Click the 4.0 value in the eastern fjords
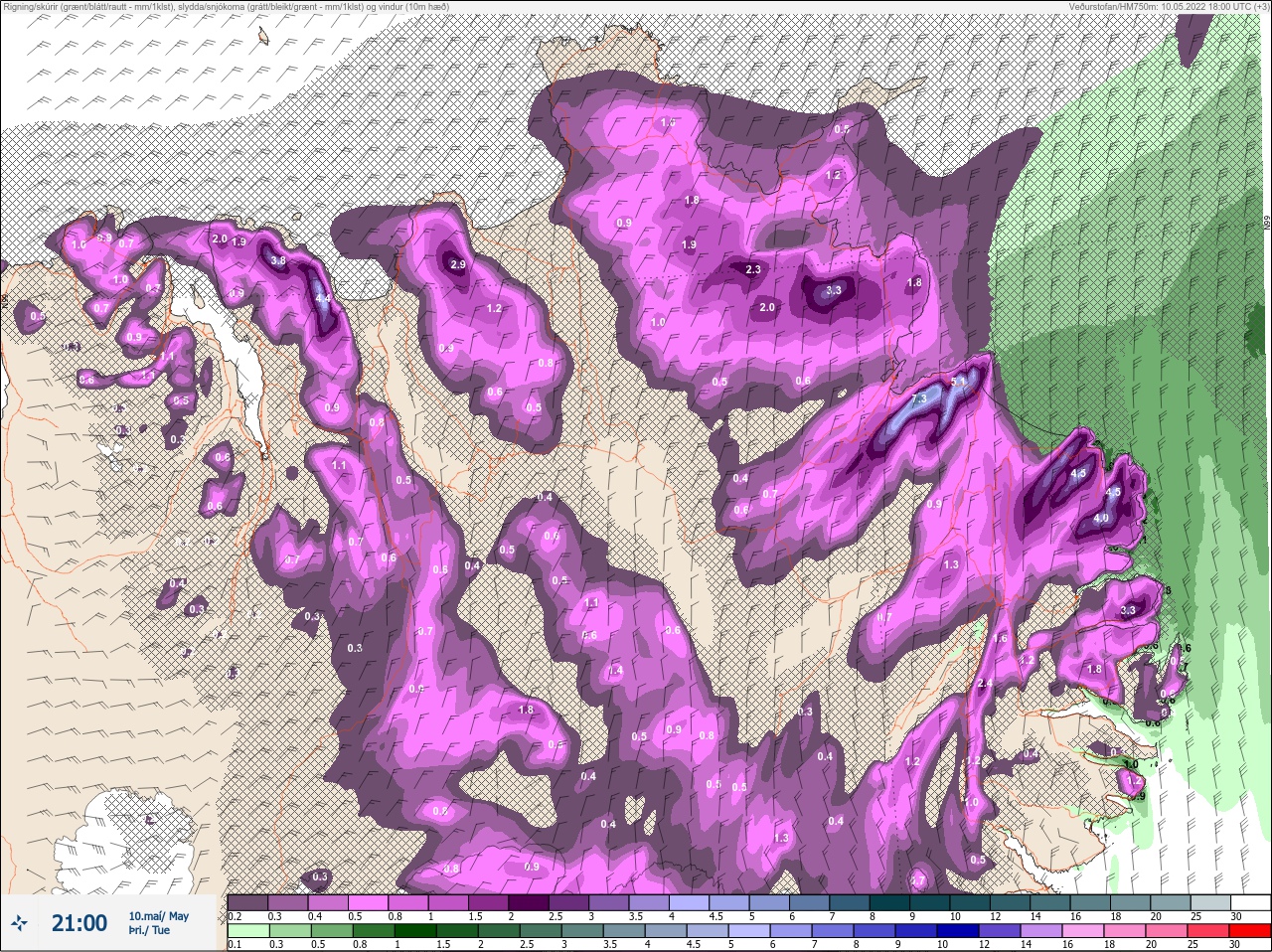The height and width of the screenshot is (952, 1272). (x=1101, y=518)
